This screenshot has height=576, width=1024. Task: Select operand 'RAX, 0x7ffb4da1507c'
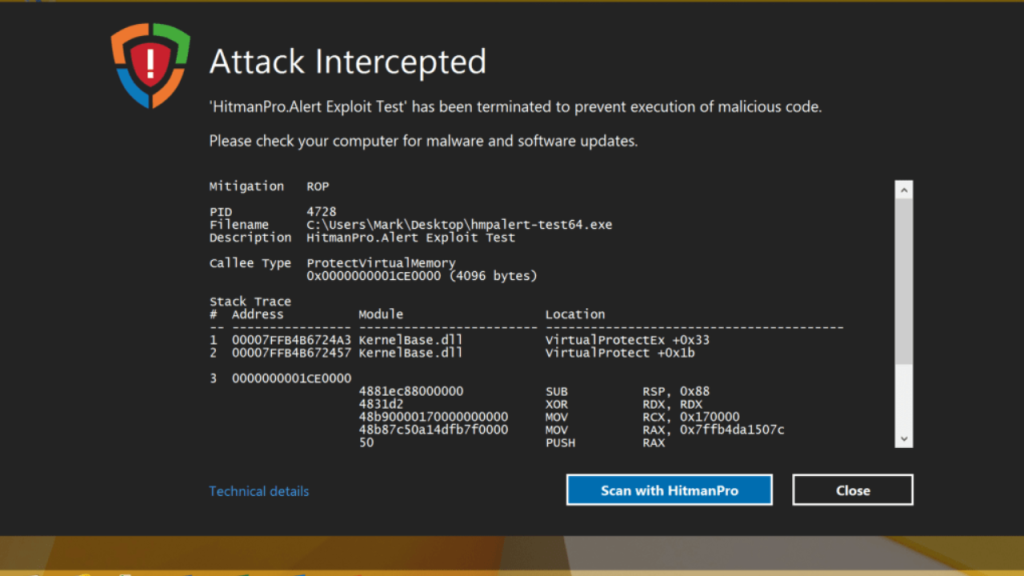tap(713, 430)
